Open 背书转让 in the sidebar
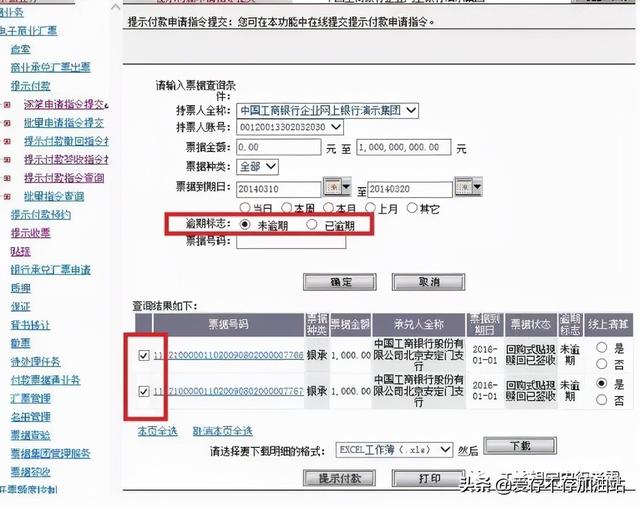Screen dimensions: 640x508 point(31,325)
